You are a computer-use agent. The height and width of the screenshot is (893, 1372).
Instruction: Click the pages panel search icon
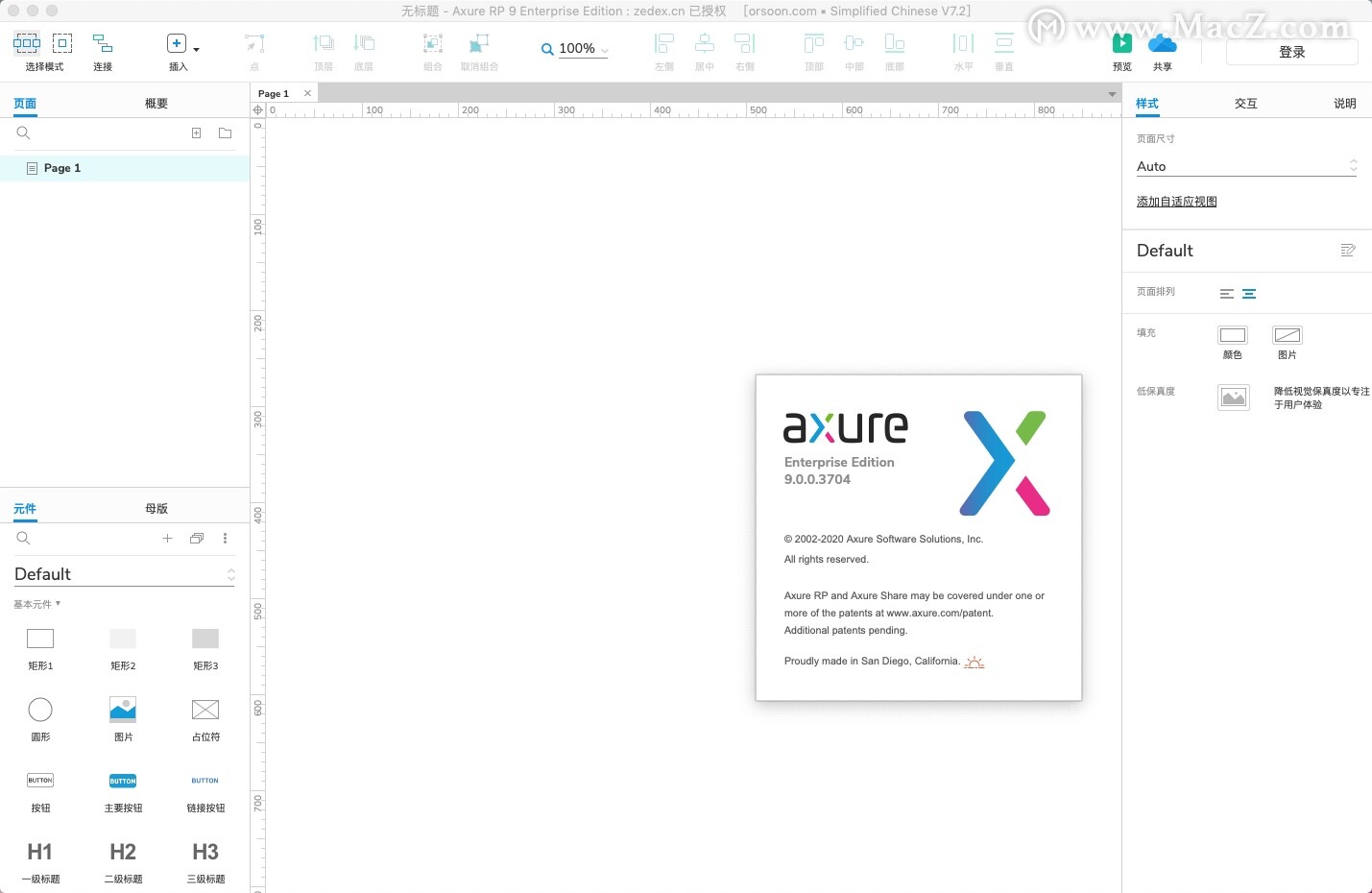24,133
